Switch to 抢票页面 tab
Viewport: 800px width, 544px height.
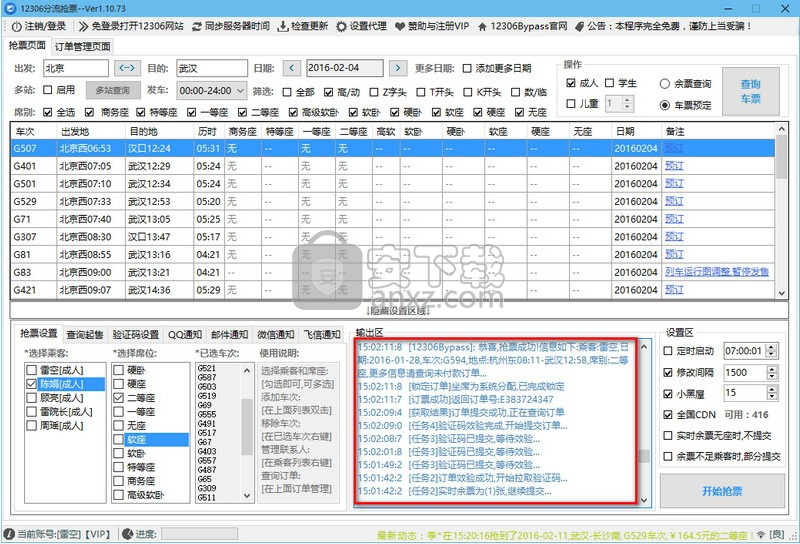coord(27,45)
